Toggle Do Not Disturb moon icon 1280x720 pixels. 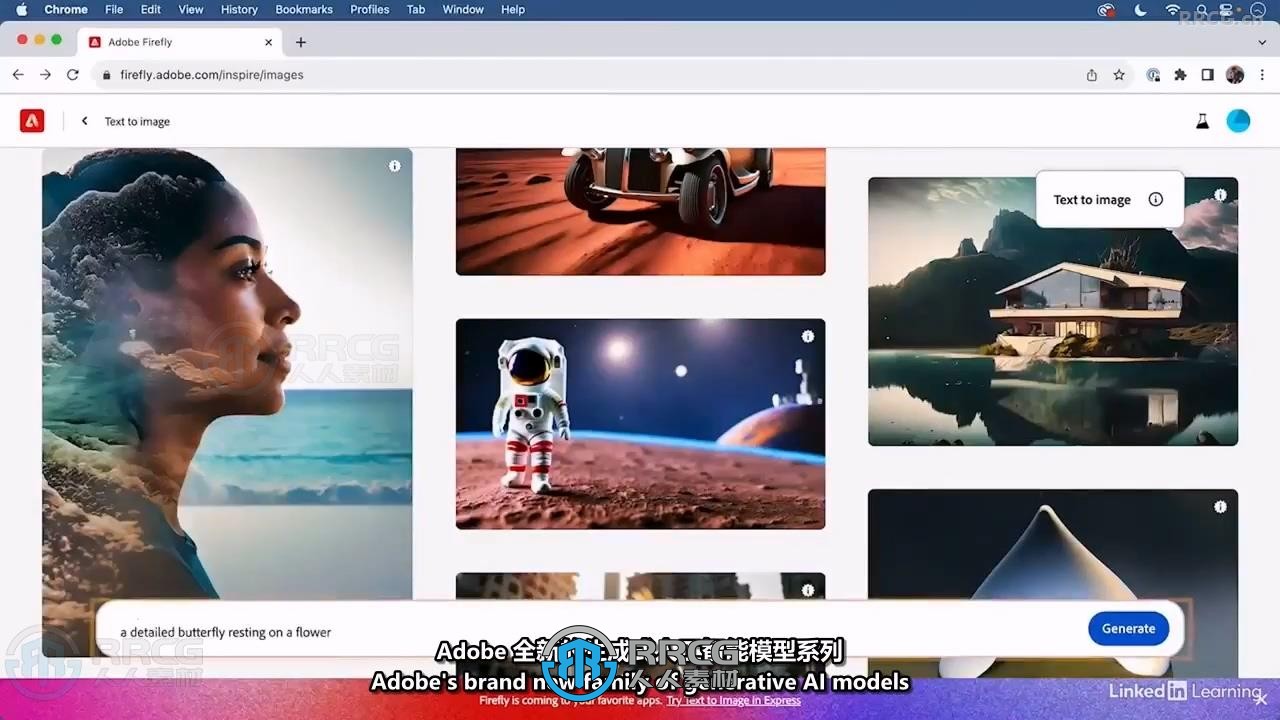coord(1141,9)
